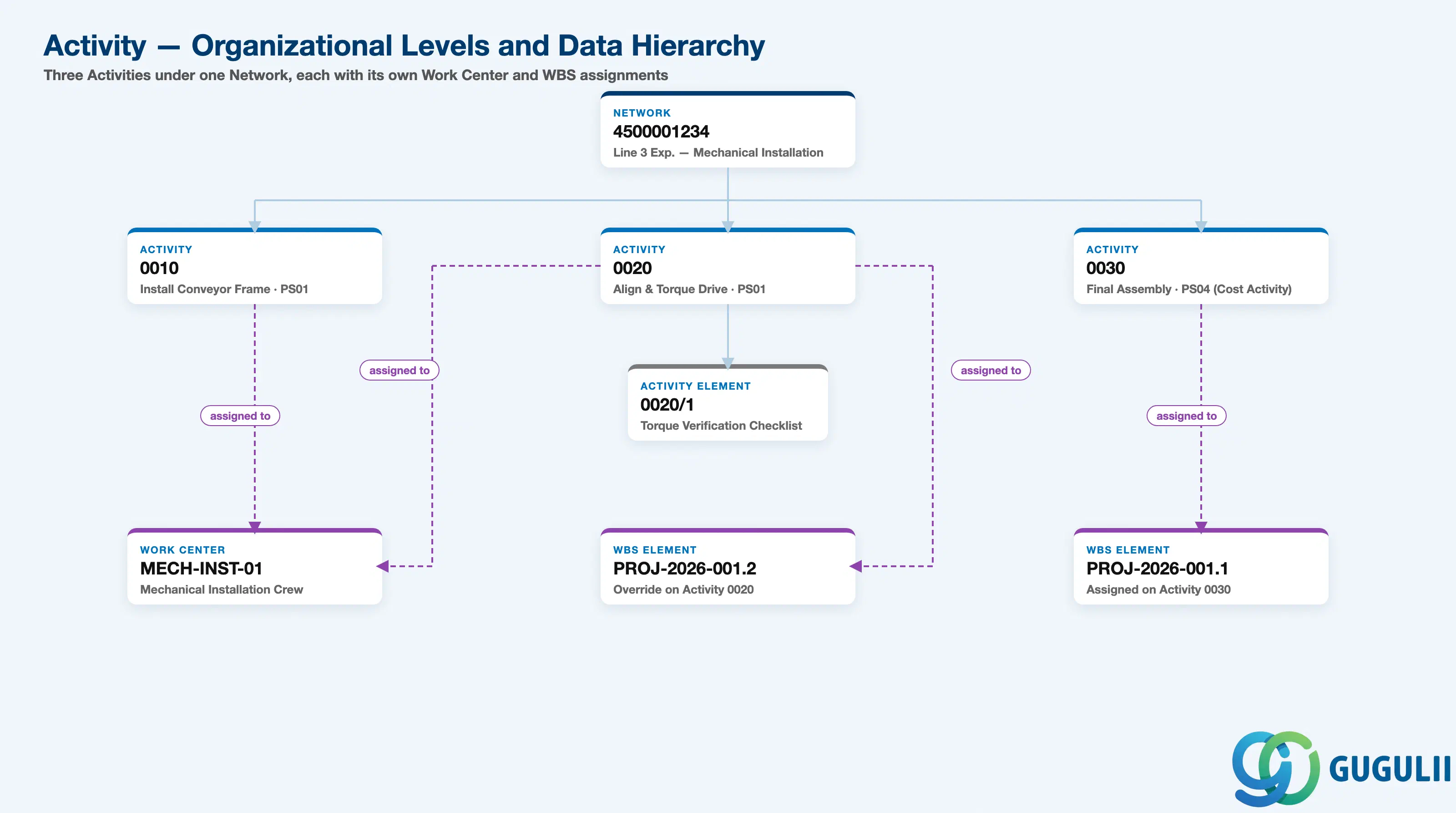This screenshot has height=813, width=1456.
Task: Click the ACTIVITY ELEMENT heading label
Action: (x=695, y=386)
